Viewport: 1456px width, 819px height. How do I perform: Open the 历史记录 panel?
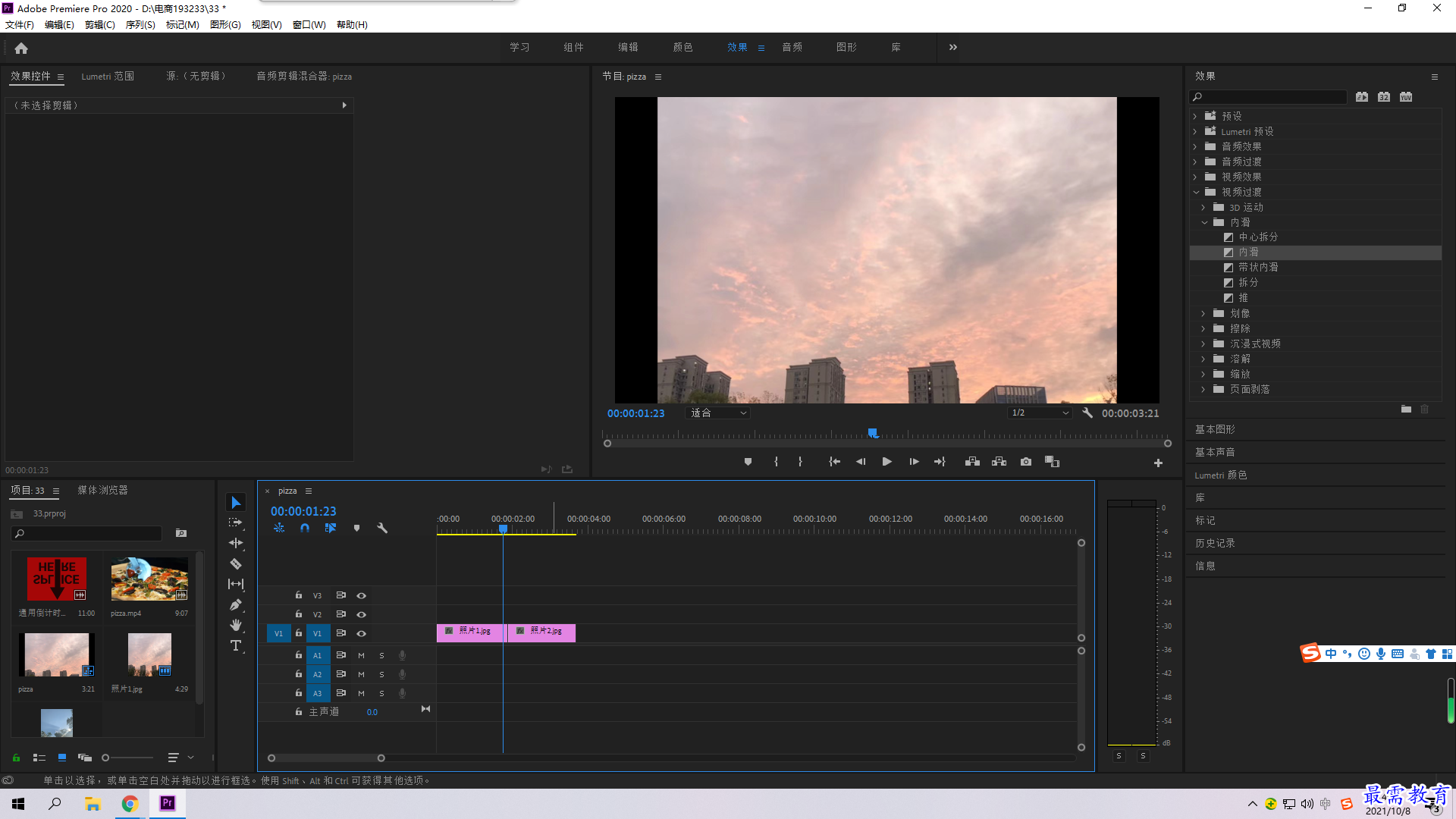coord(1215,544)
